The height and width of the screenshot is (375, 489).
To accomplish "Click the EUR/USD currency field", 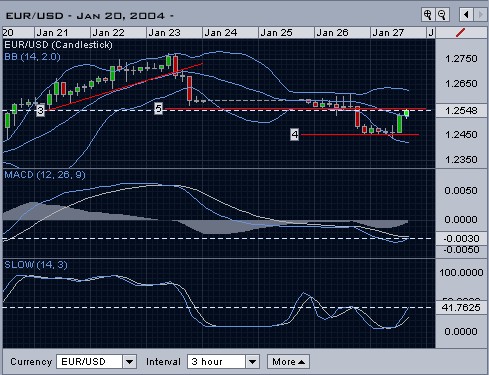I will tap(90, 362).
